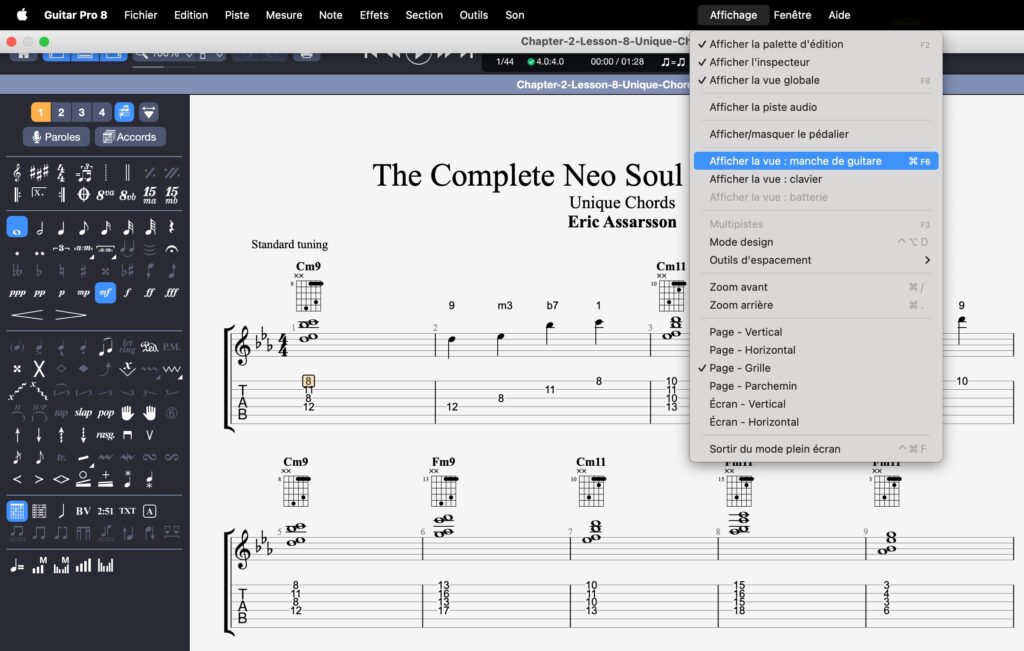Choose Afficher la vue : manche de guitare
Image resolution: width=1024 pixels, height=651 pixels.
tap(795, 161)
